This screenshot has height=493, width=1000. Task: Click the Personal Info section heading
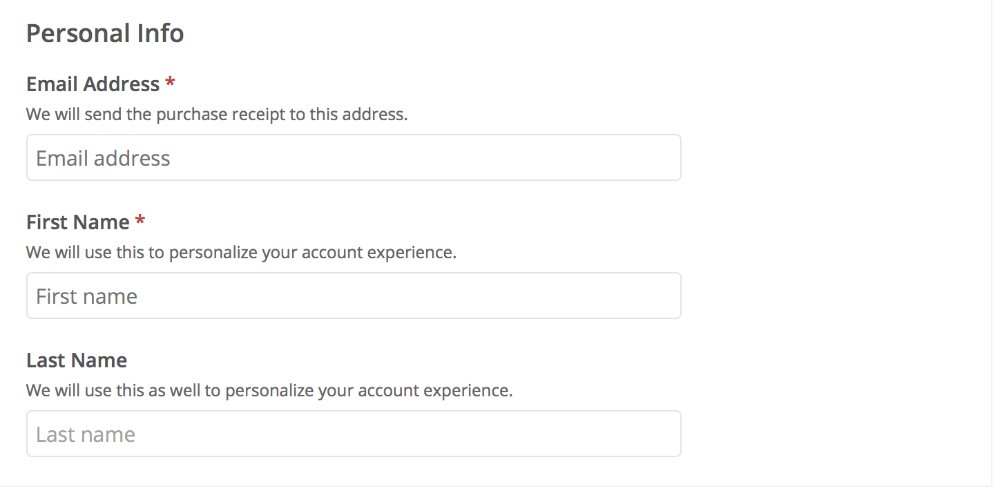point(105,33)
